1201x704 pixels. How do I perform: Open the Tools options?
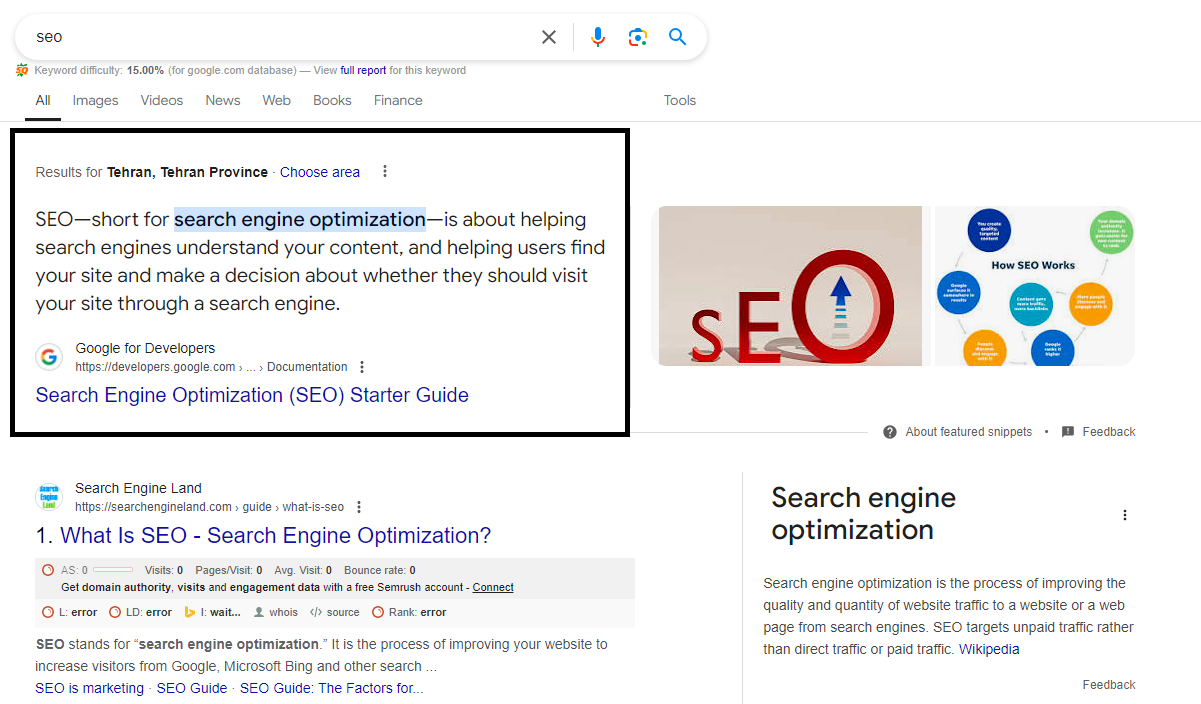[x=680, y=100]
